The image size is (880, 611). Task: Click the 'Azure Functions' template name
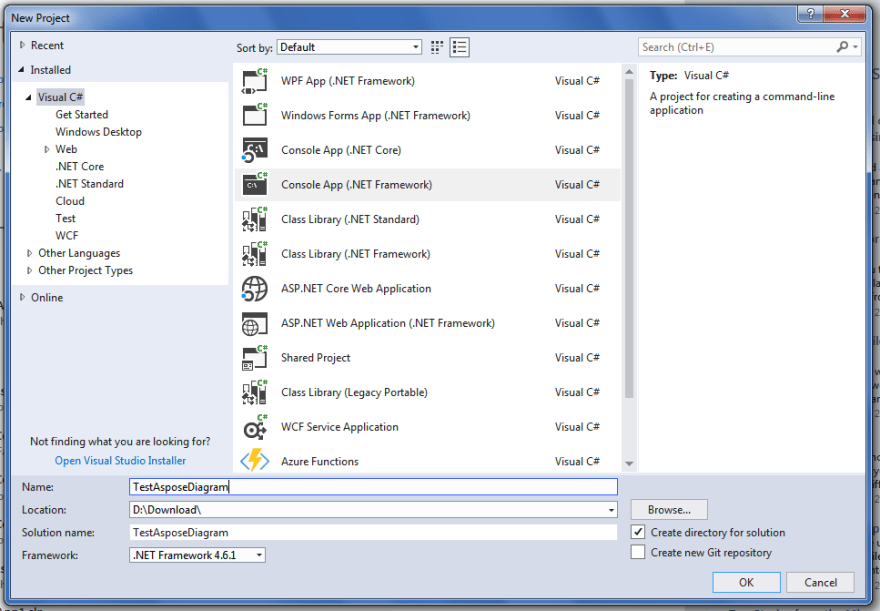[320, 461]
